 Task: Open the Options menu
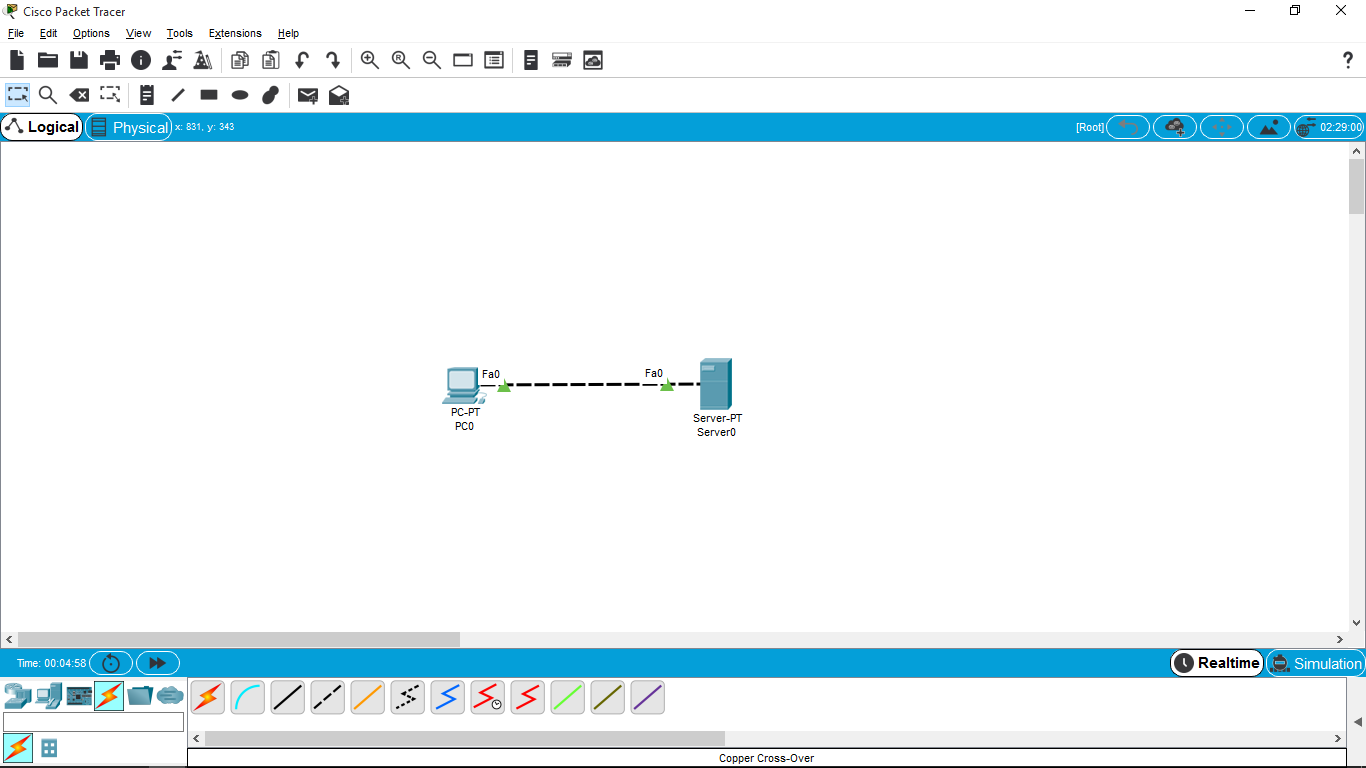[x=91, y=33]
